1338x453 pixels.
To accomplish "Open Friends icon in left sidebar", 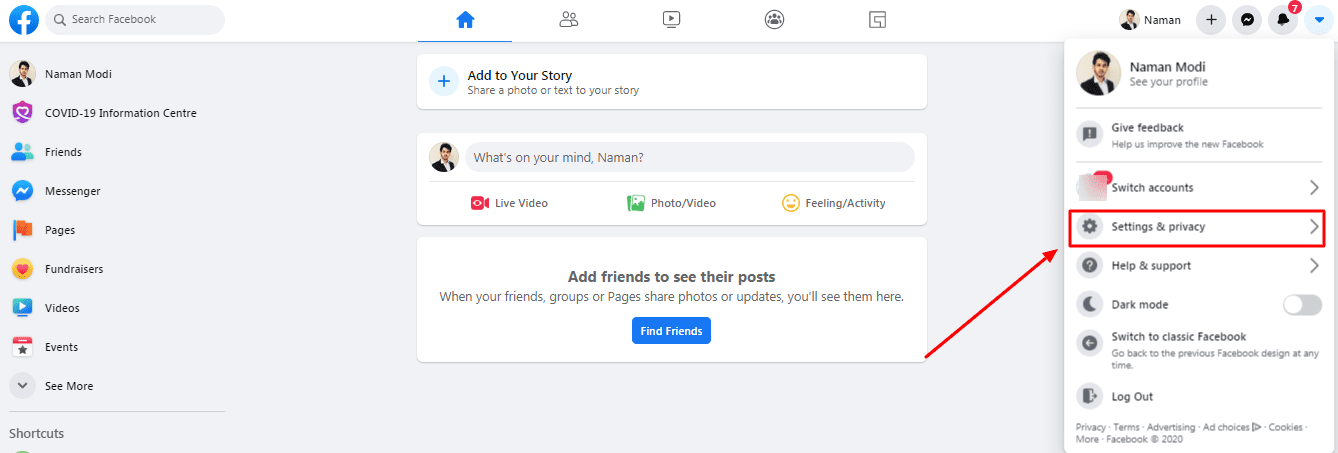I will coord(22,152).
